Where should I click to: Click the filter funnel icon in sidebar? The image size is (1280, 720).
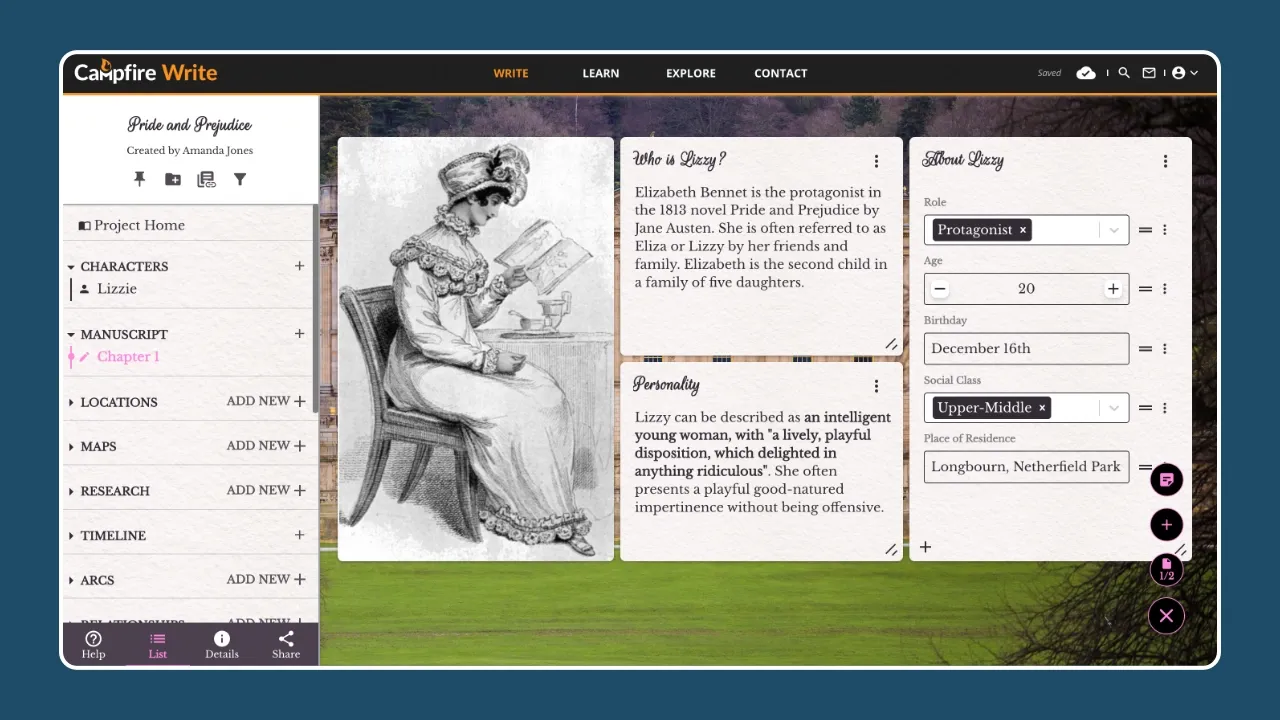pos(240,179)
